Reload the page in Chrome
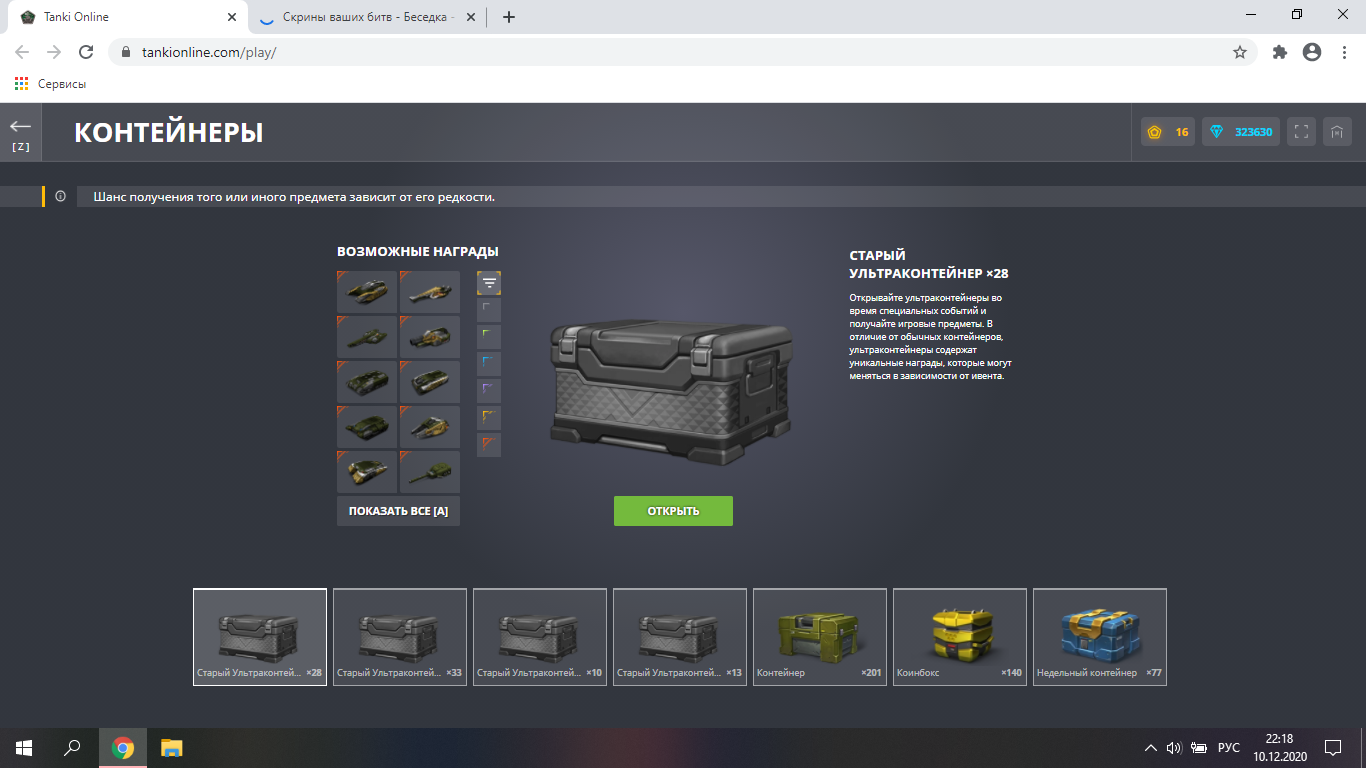The height and width of the screenshot is (768, 1366). coord(86,52)
